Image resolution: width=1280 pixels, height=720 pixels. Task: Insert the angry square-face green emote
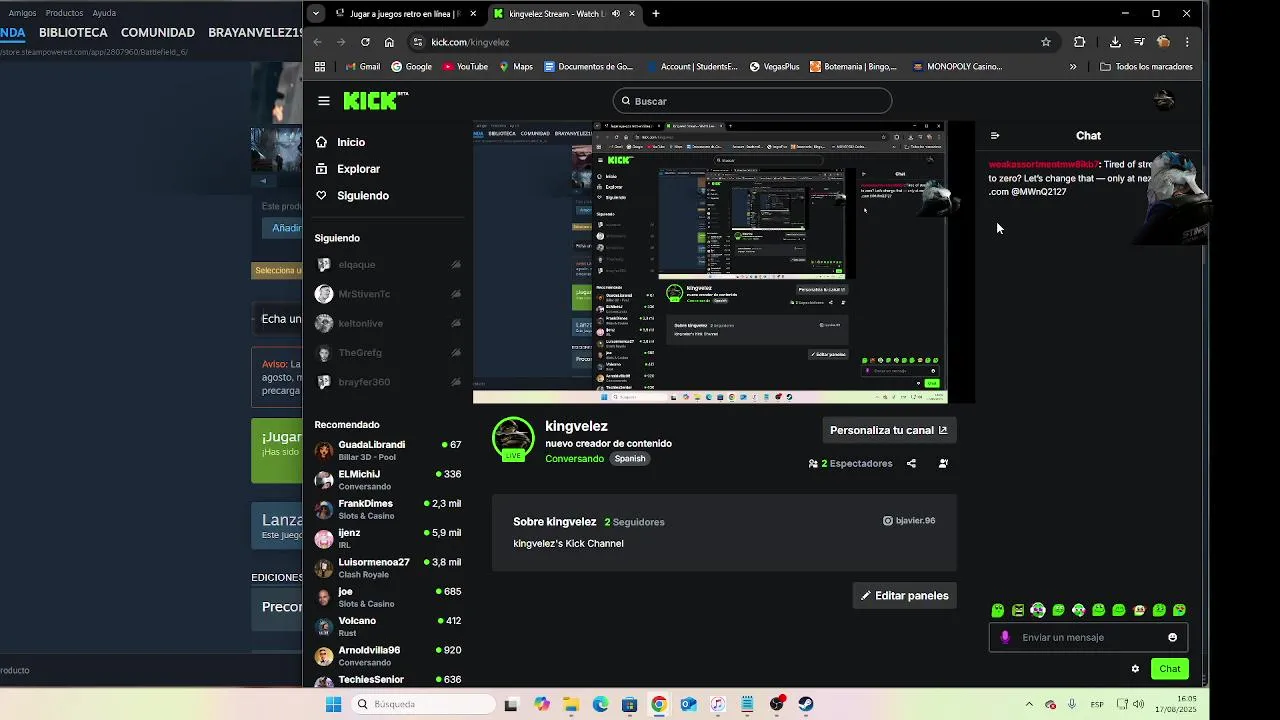tap(1018, 610)
